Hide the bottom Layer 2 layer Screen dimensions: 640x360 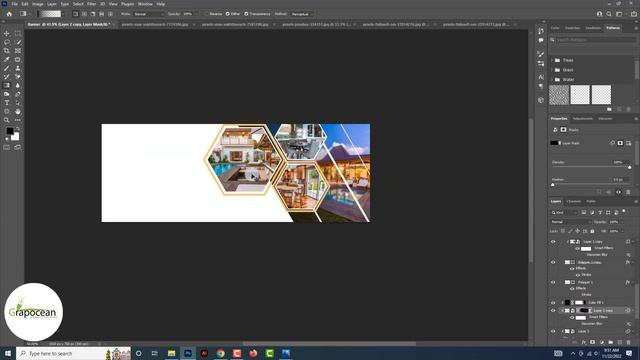click(553, 331)
